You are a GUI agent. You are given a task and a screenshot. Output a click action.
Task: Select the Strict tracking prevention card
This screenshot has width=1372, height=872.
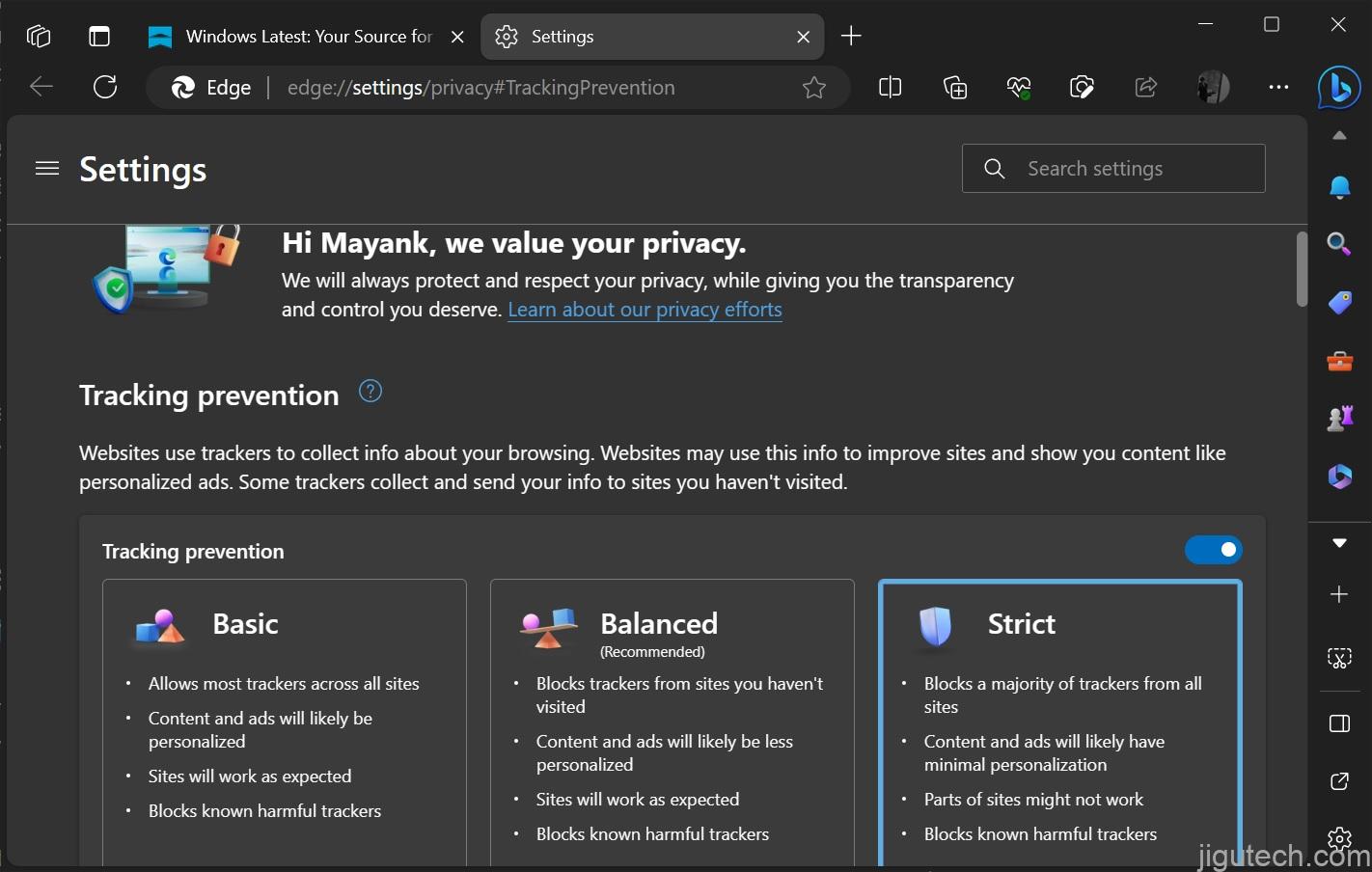coord(1060,722)
